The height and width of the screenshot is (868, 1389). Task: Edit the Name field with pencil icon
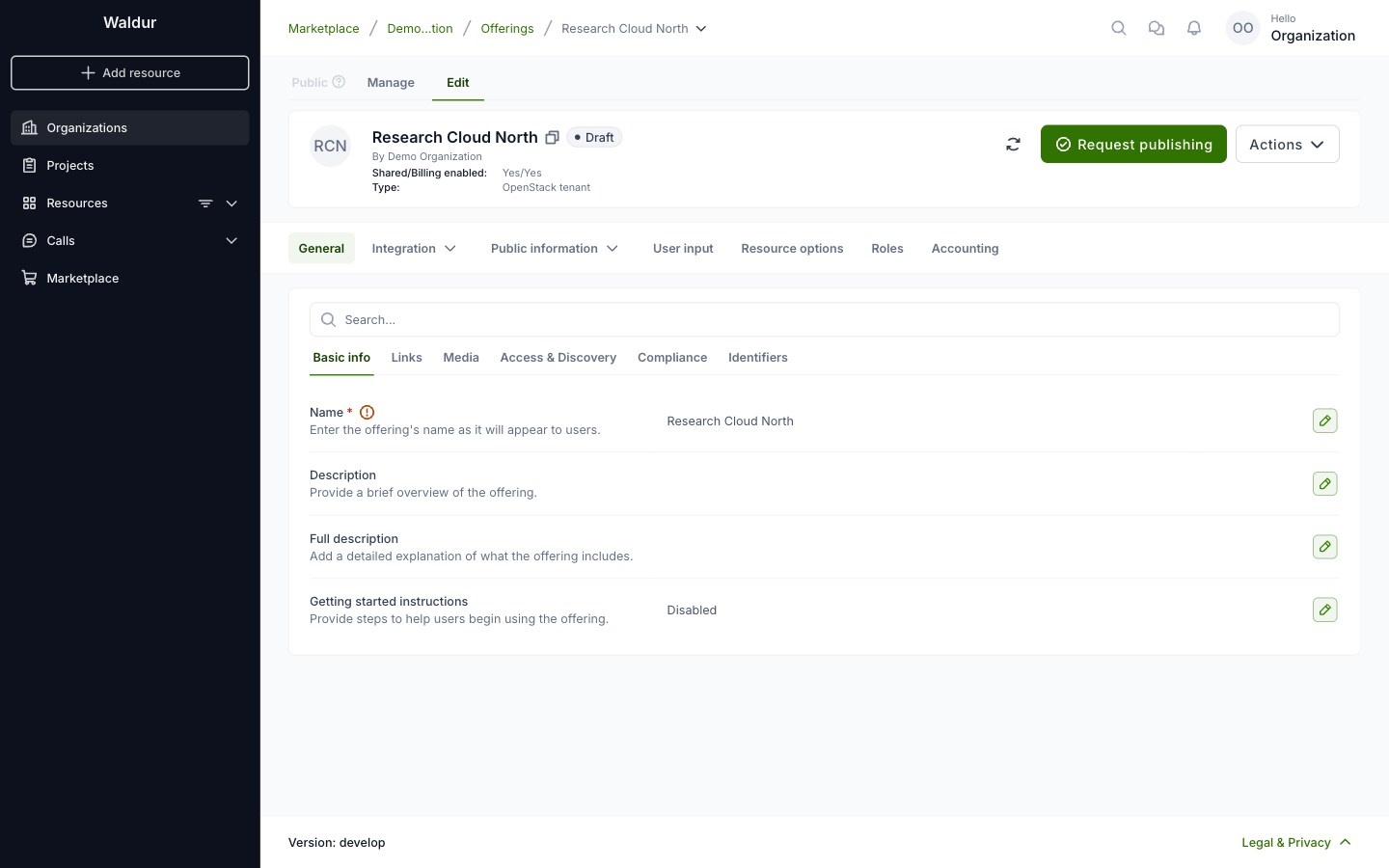click(1324, 420)
